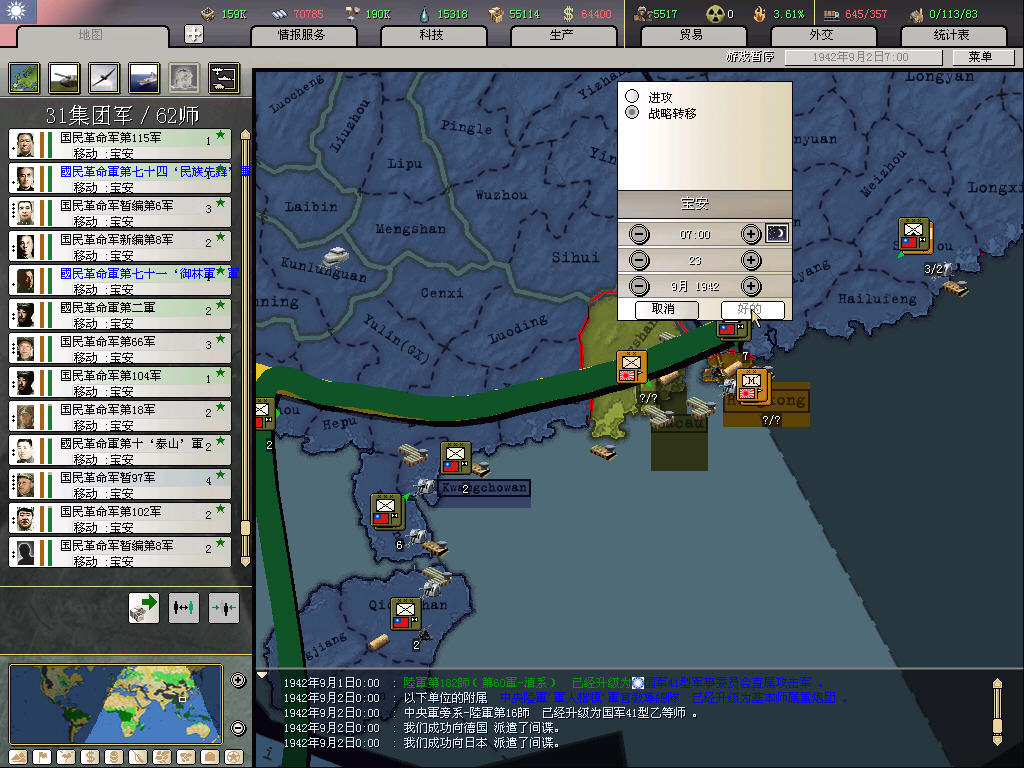Image resolution: width=1024 pixels, height=768 pixels.
Task: Open the 地图 tab
Action: [91, 35]
